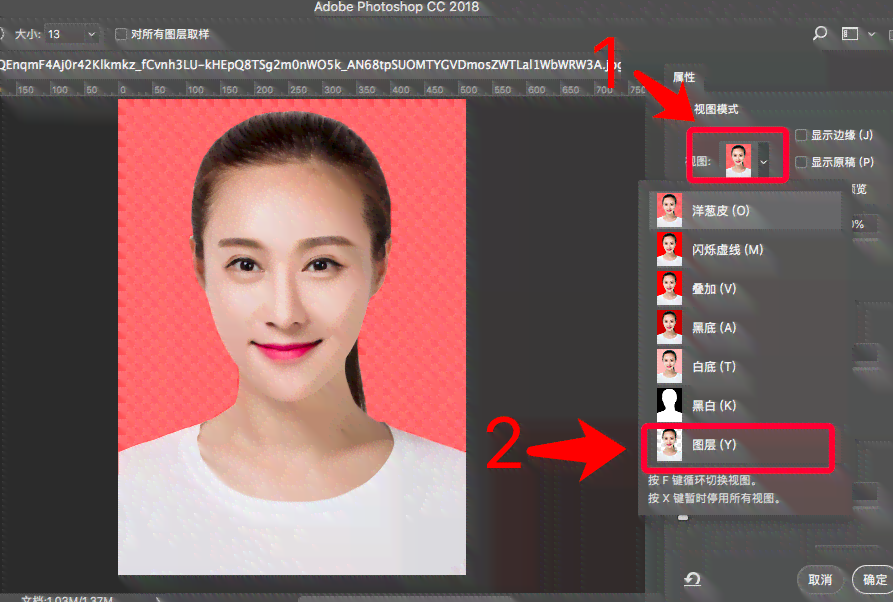Select the Marching Ants (M) view
This screenshot has width=893, height=602.
745,249
